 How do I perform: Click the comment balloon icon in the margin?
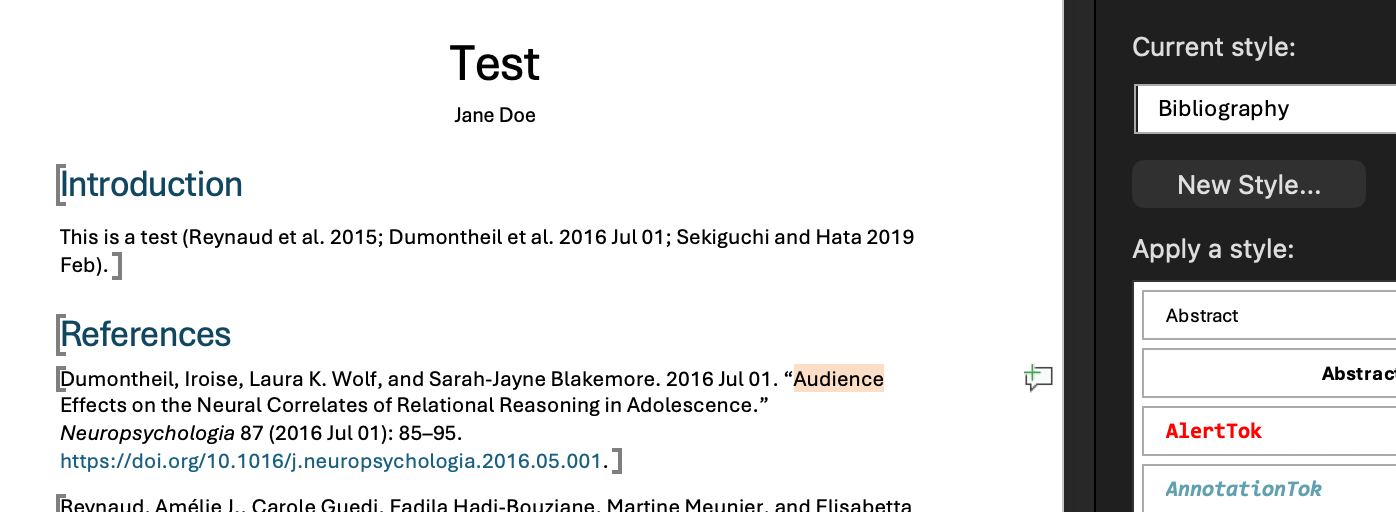(1038, 378)
